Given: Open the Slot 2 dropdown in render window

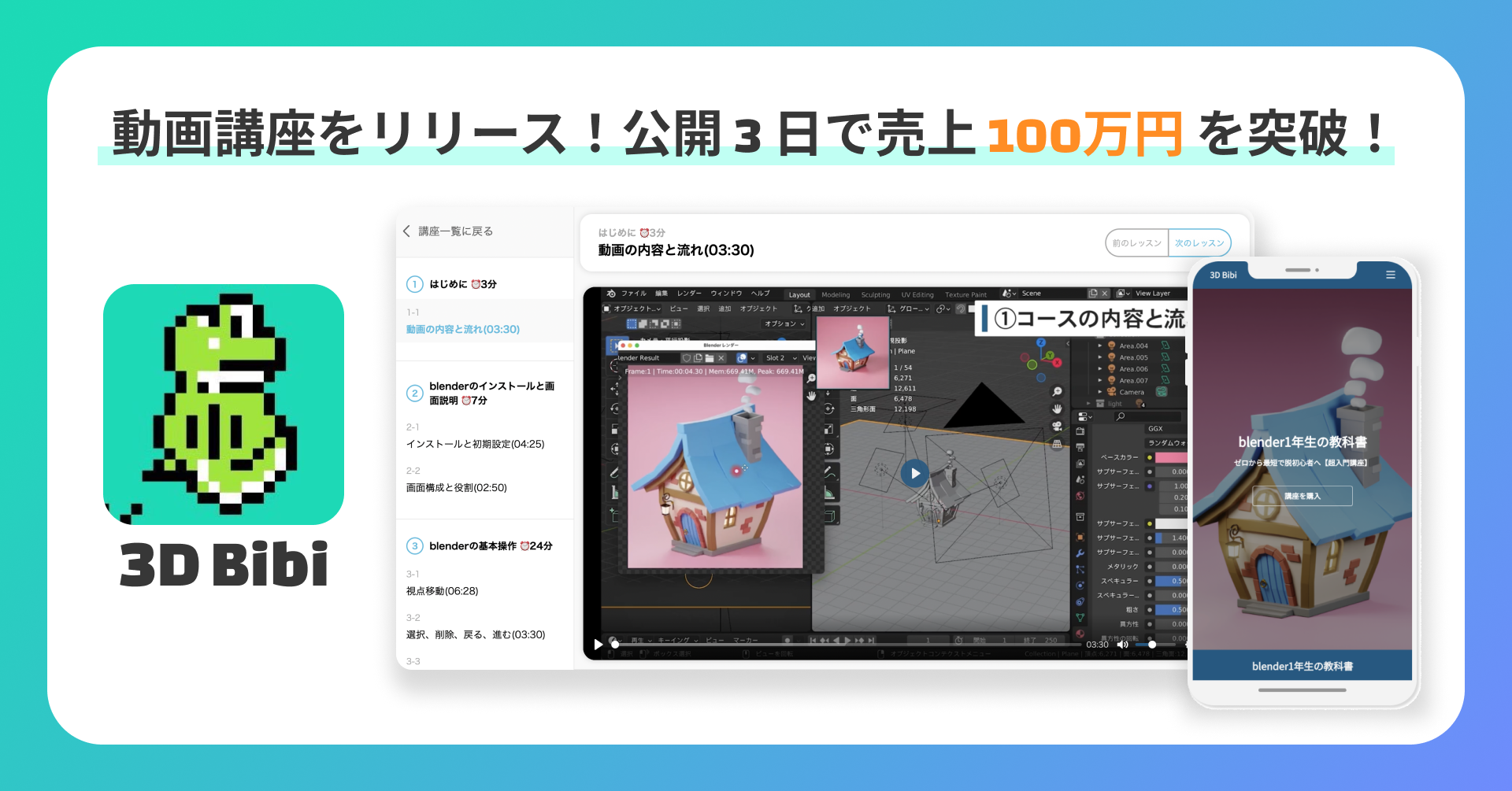Looking at the screenshot, I should pos(780,358).
